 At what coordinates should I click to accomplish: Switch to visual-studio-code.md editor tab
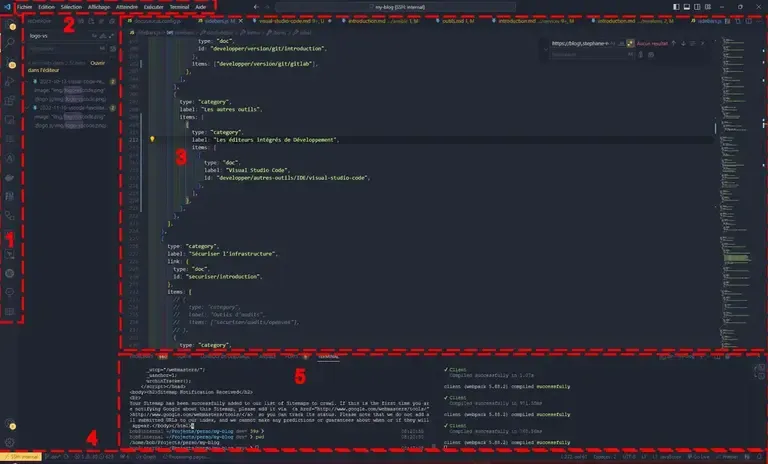[291, 21]
